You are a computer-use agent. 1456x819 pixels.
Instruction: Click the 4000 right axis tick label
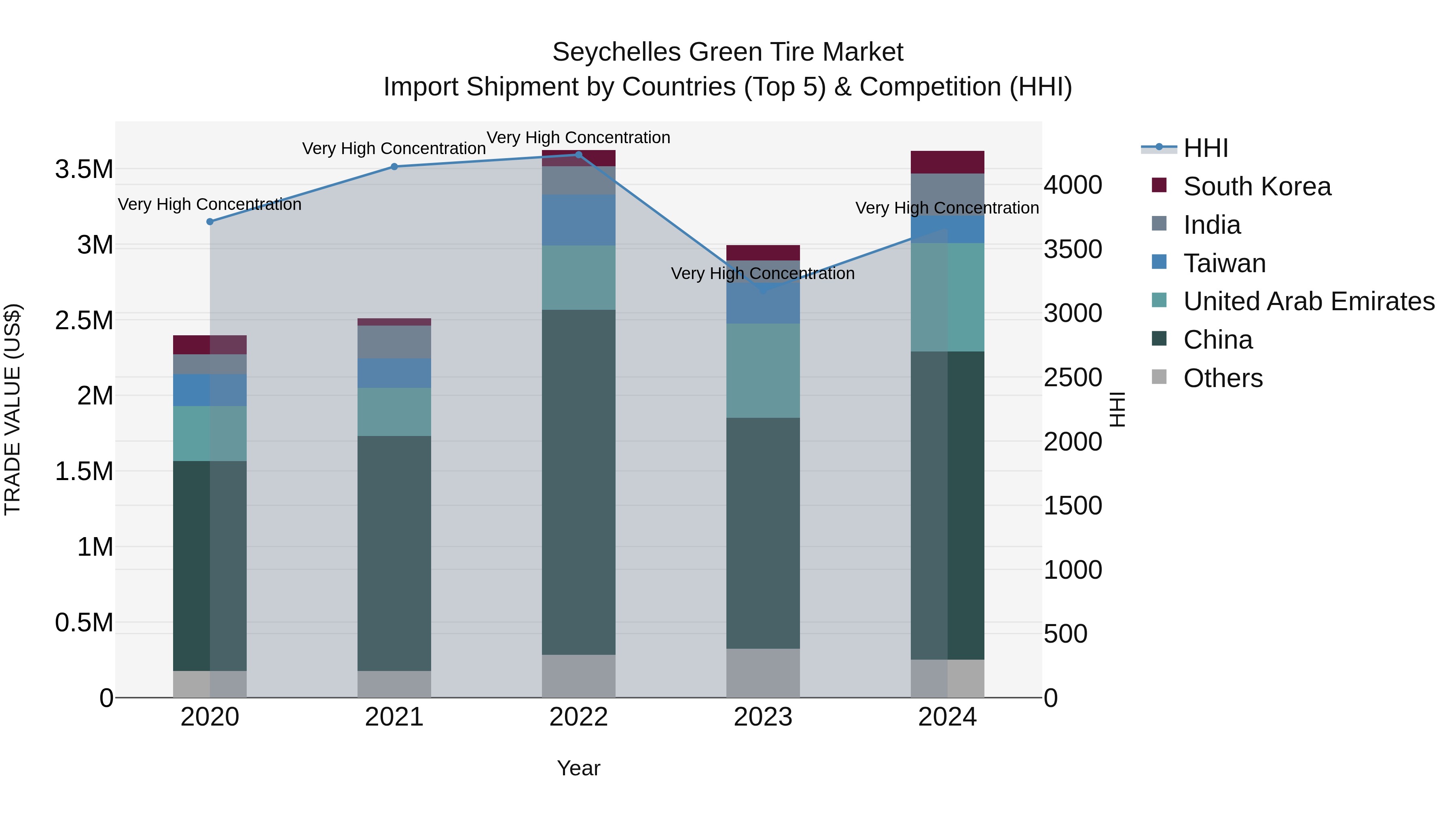click(1073, 185)
